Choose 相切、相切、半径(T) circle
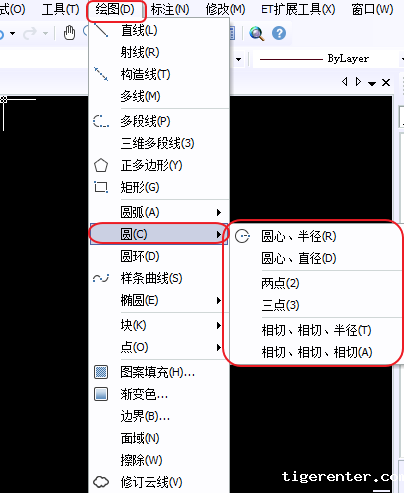Screen dimensions: 404x493 pyautogui.click(x=315, y=330)
